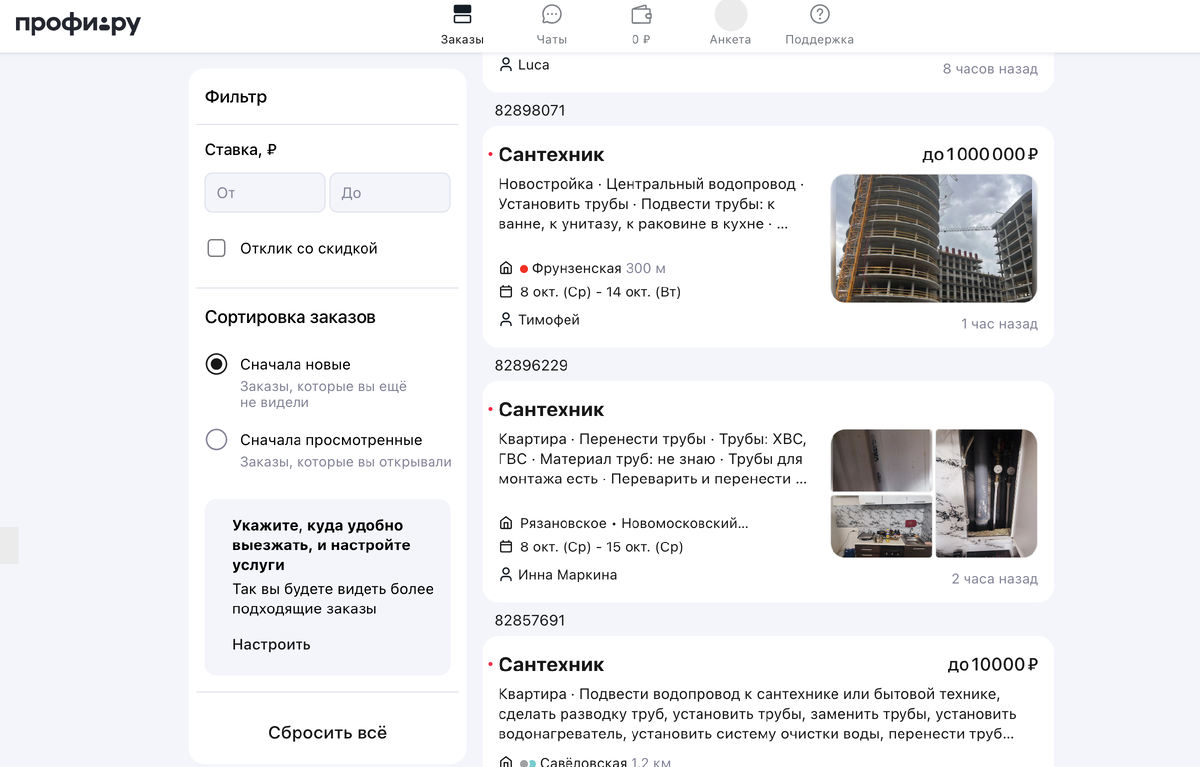Select the Сначала новые radio button

coord(216,364)
